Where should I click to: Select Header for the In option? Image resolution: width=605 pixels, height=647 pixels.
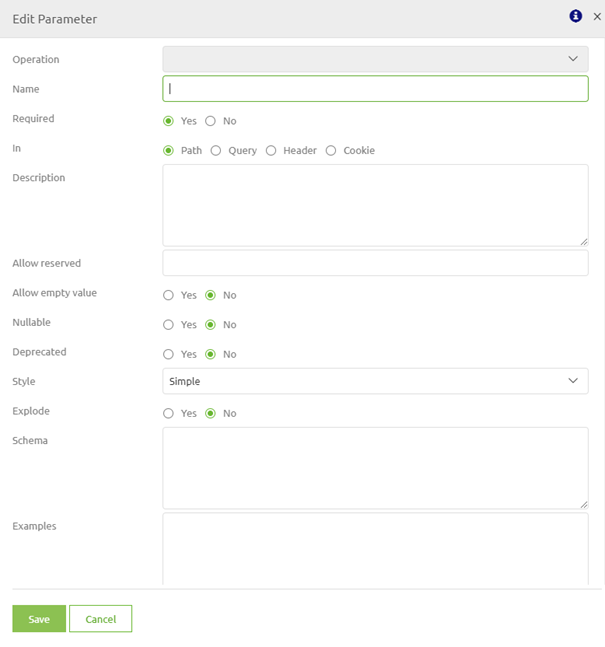tap(271, 151)
